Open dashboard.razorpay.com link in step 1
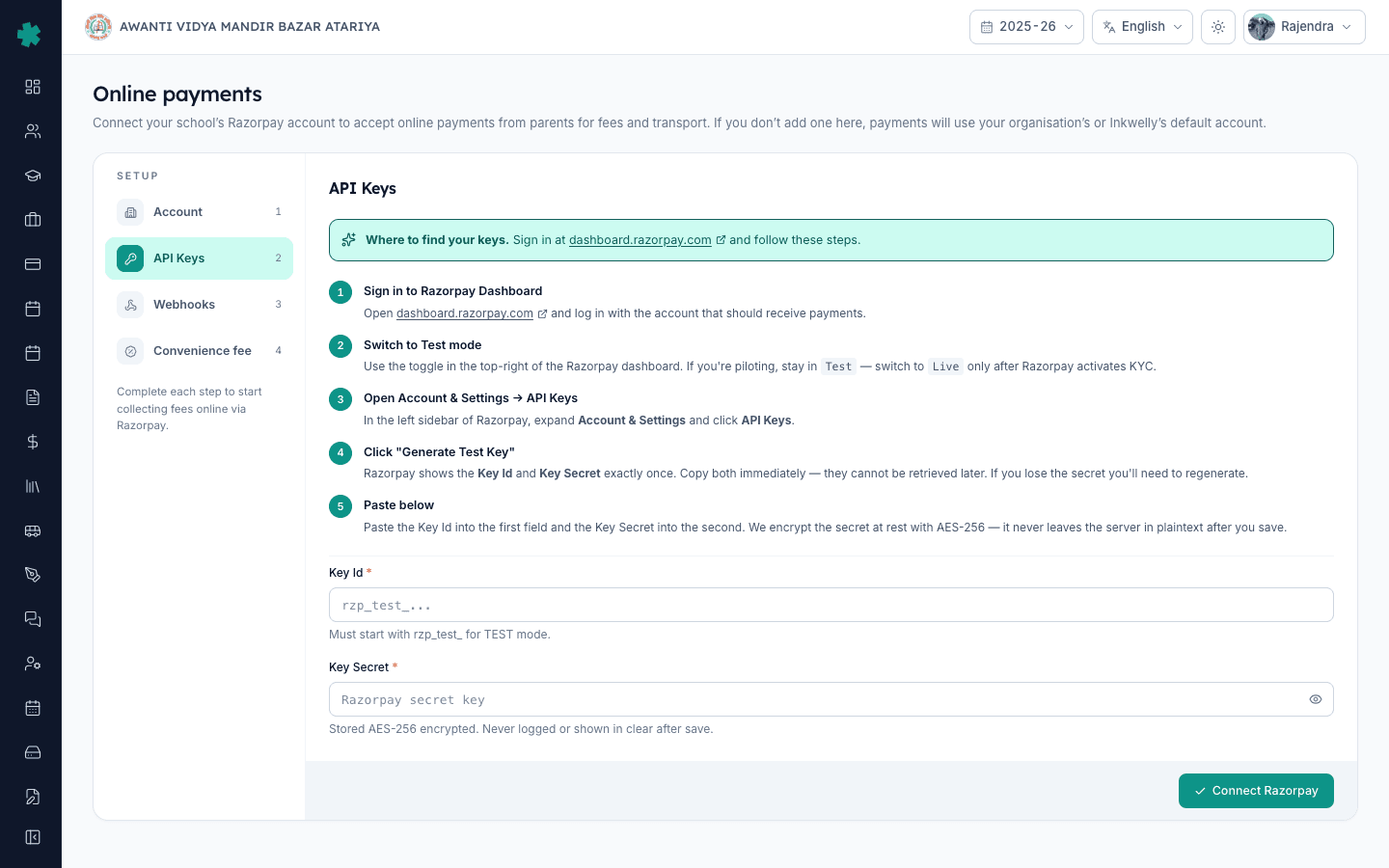 pyautogui.click(x=465, y=313)
